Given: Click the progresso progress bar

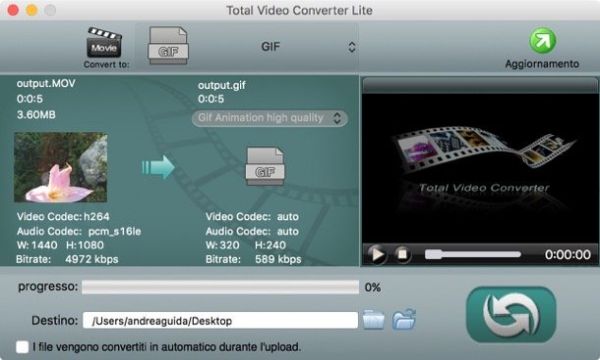Looking at the screenshot, I should pyautogui.click(x=220, y=287).
